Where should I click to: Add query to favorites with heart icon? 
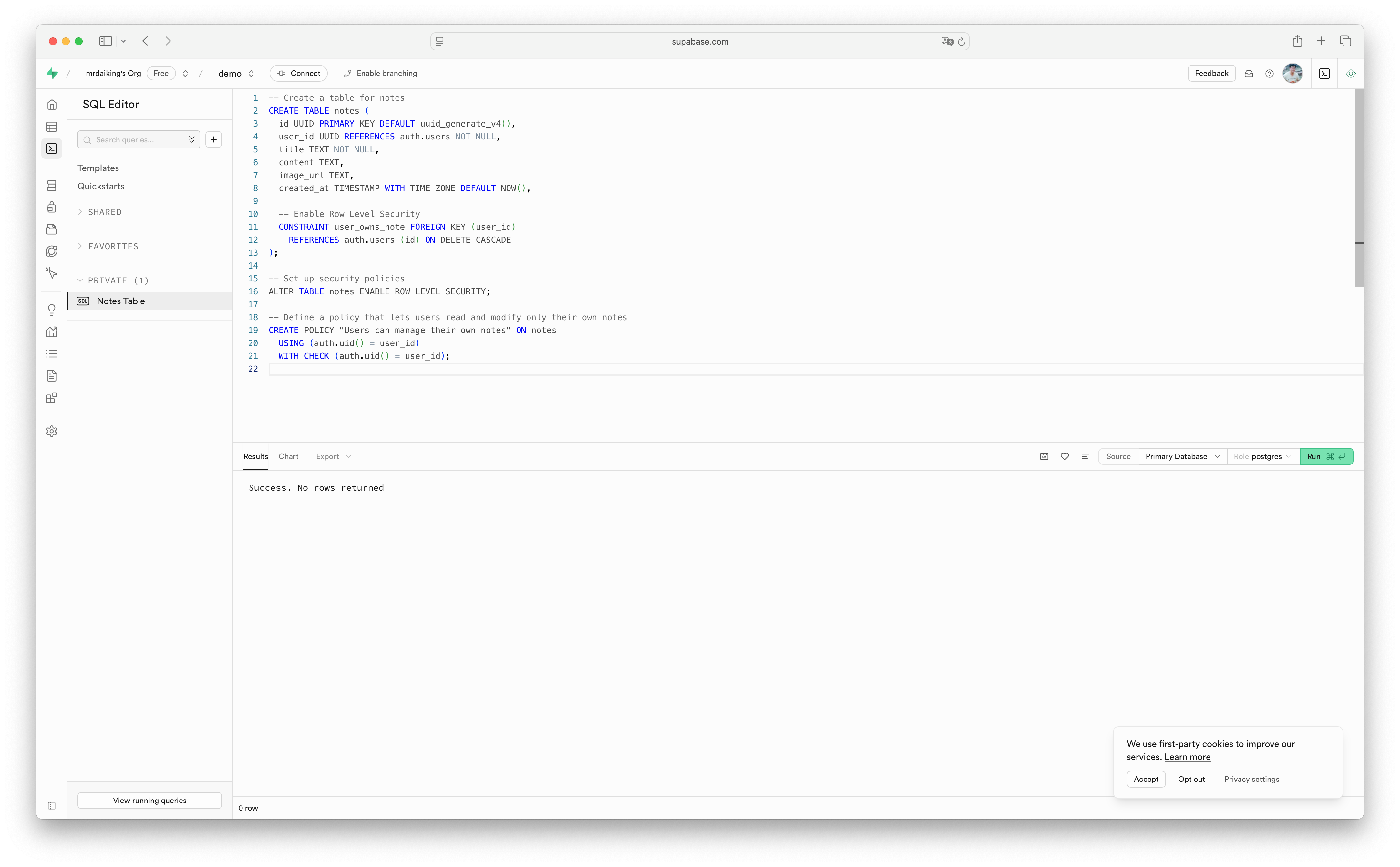tap(1065, 456)
